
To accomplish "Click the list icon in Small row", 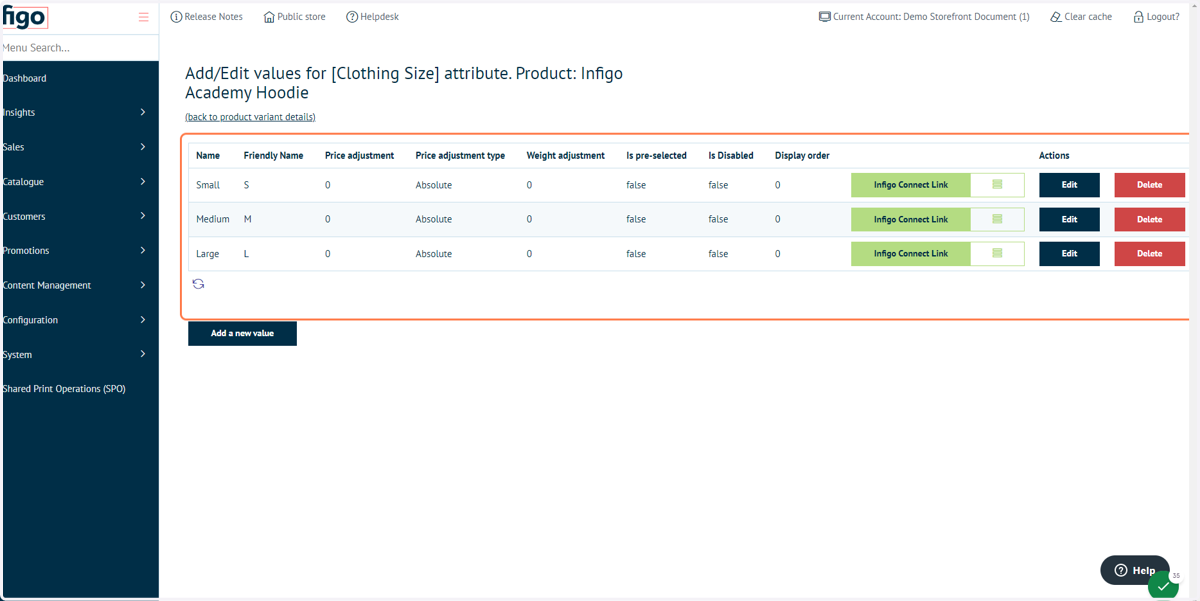I will tap(997, 185).
